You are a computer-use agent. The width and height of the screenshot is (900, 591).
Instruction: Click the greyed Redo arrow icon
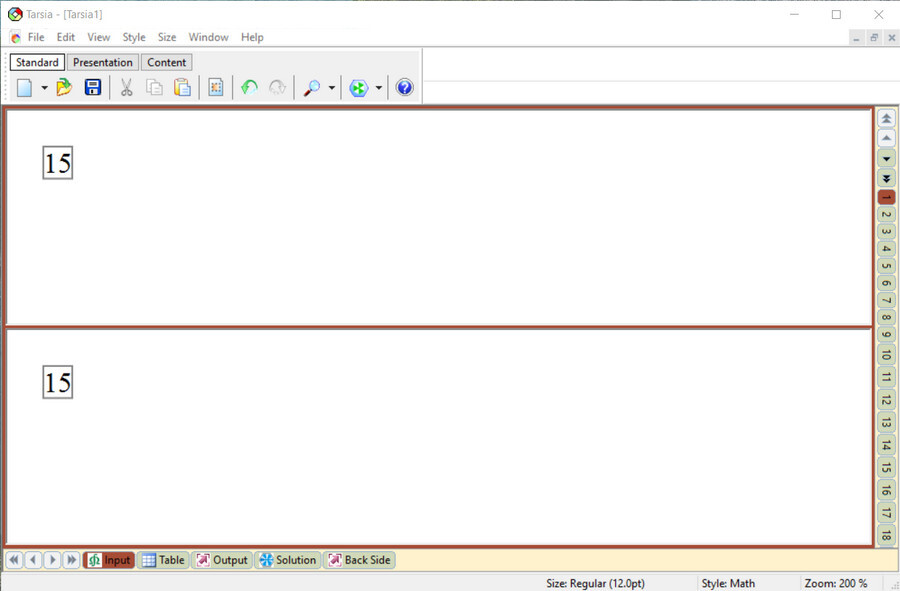tap(277, 88)
